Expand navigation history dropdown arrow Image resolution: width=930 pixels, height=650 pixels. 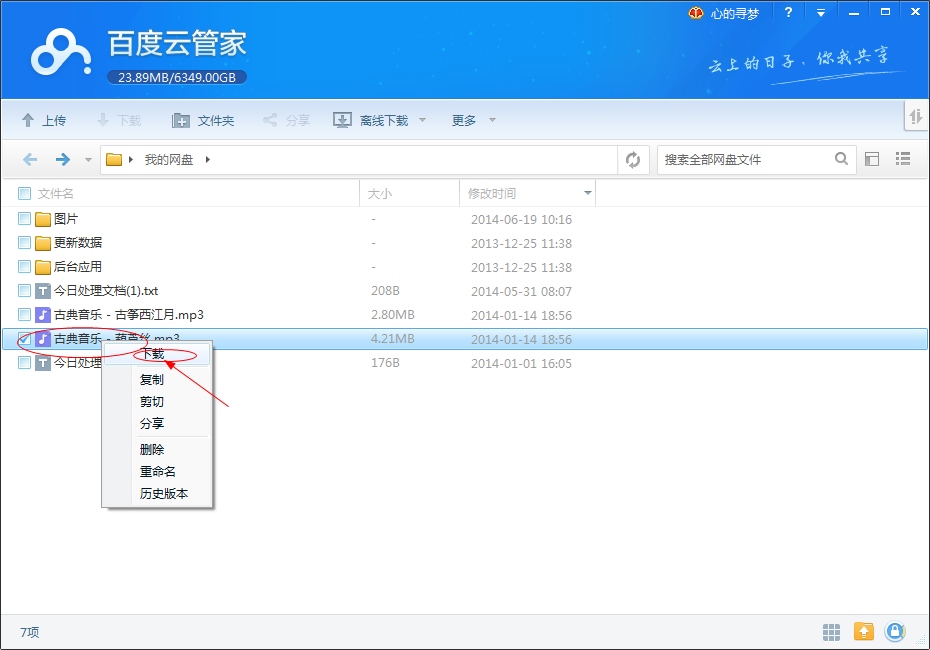88,160
